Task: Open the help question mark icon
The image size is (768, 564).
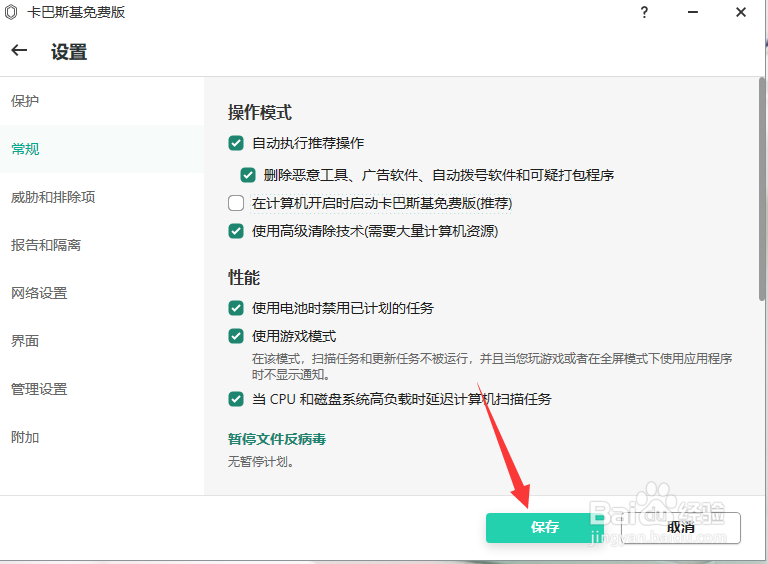Action: [x=644, y=12]
